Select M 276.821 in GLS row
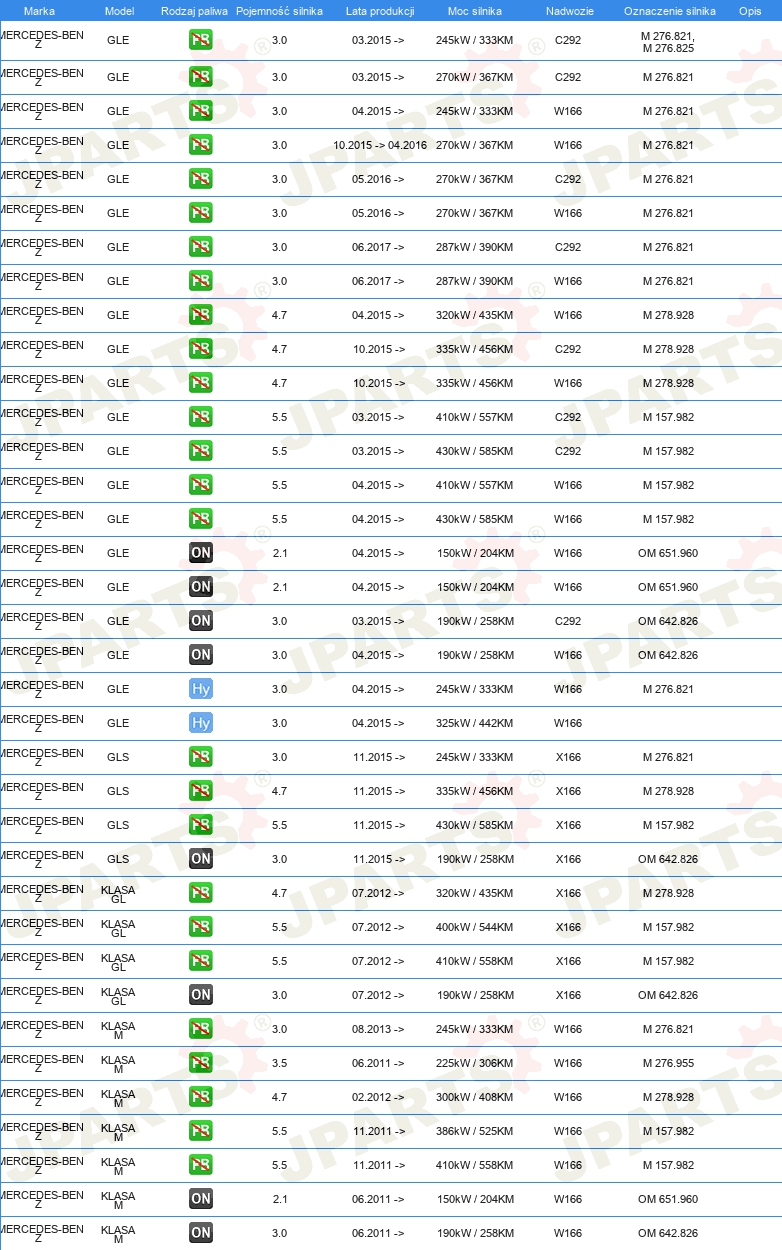782x1250 pixels. pyautogui.click(x=668, y=757)
